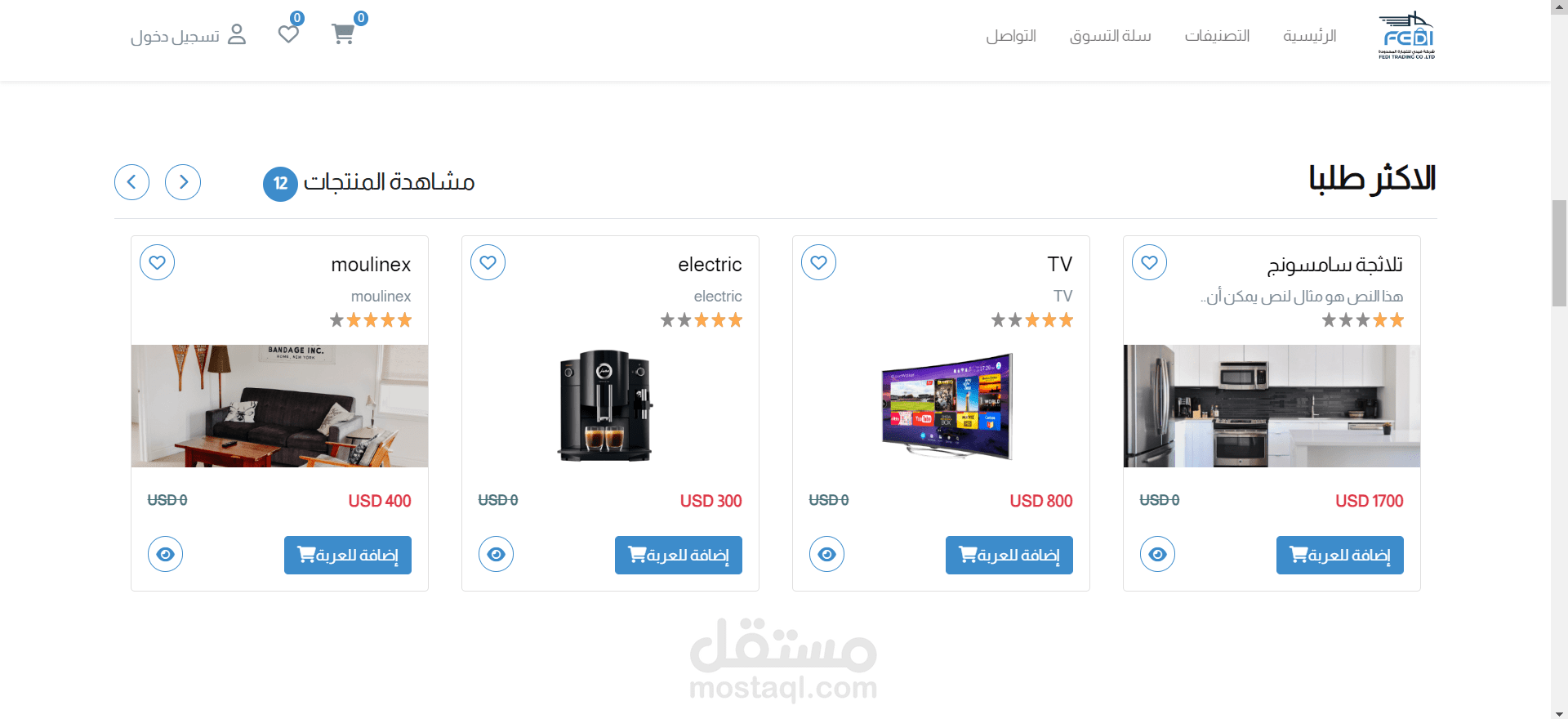1568x719 pixels.
Task: Add moulinex product to wishlist
Action: (158, 262)
